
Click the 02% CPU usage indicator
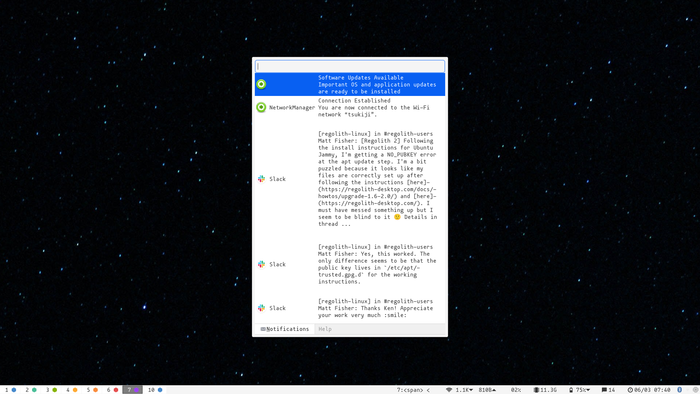(516, 390)
